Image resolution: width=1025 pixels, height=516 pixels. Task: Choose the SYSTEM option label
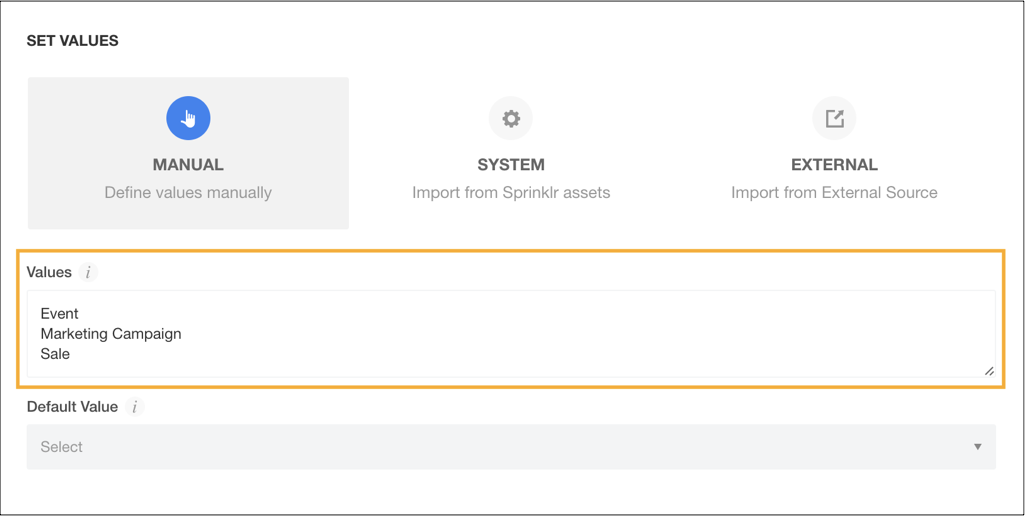(x=511, y=165)
